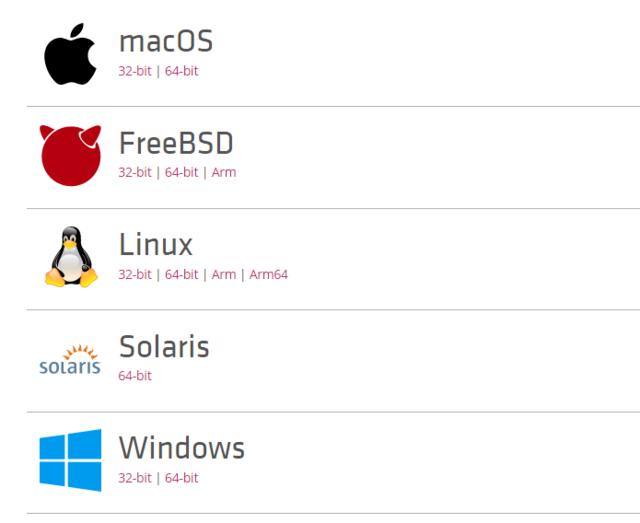Click the Apple macOS logo
Image resolution: width=640 pixels, height=523 pixels.
[x=70, y=54]
